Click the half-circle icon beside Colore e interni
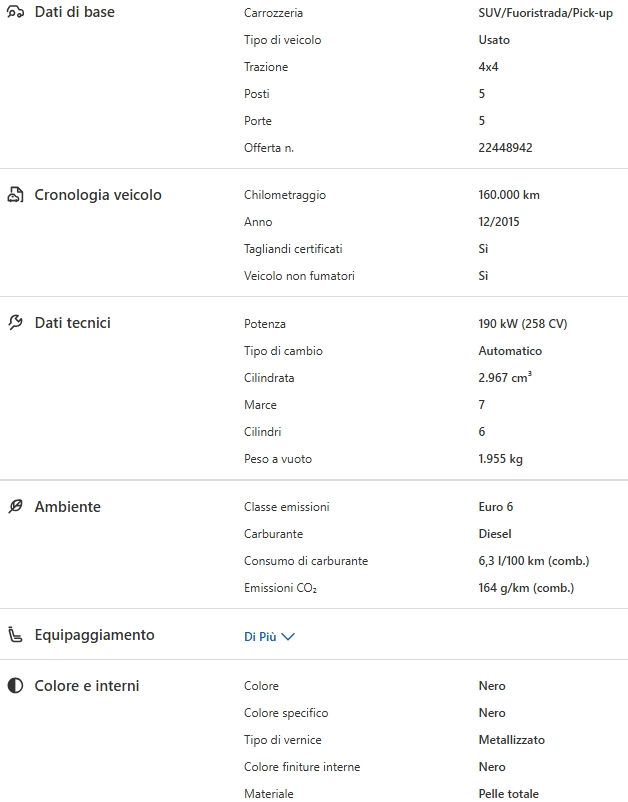Image resolution: width=628 pixels, height=802 pixels. click(x=15, y=686)
